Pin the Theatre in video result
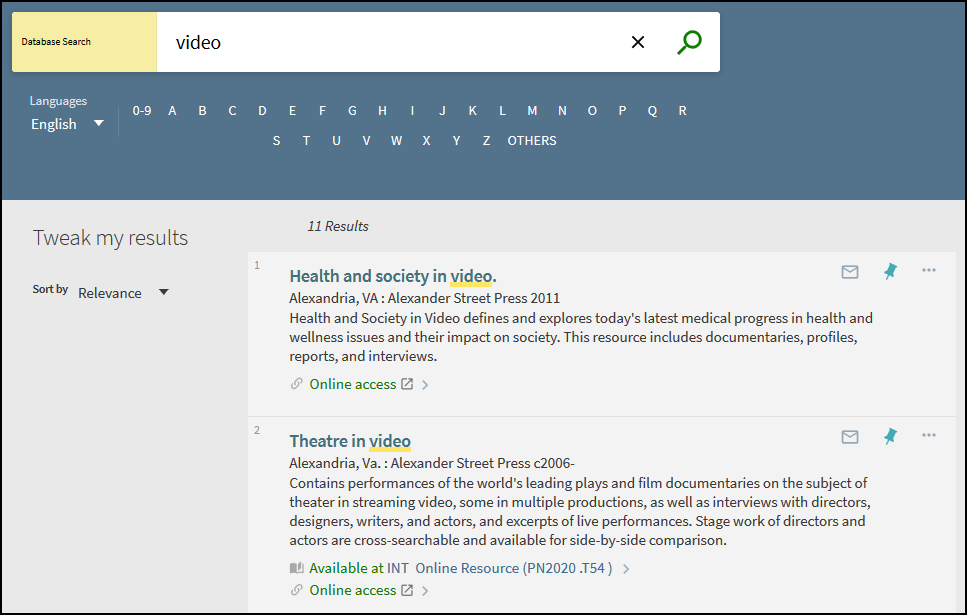Image resolution: width=967 pixels, height=615 pixels. click(890, 436)
